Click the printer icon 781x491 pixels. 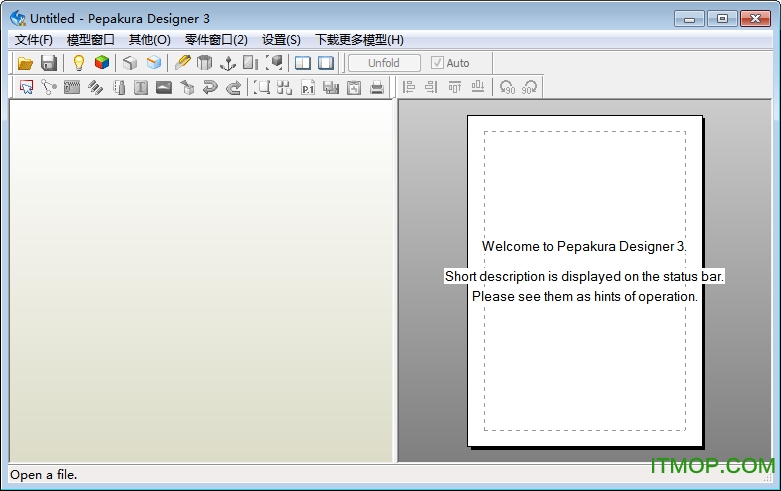(x=377, y=88)
